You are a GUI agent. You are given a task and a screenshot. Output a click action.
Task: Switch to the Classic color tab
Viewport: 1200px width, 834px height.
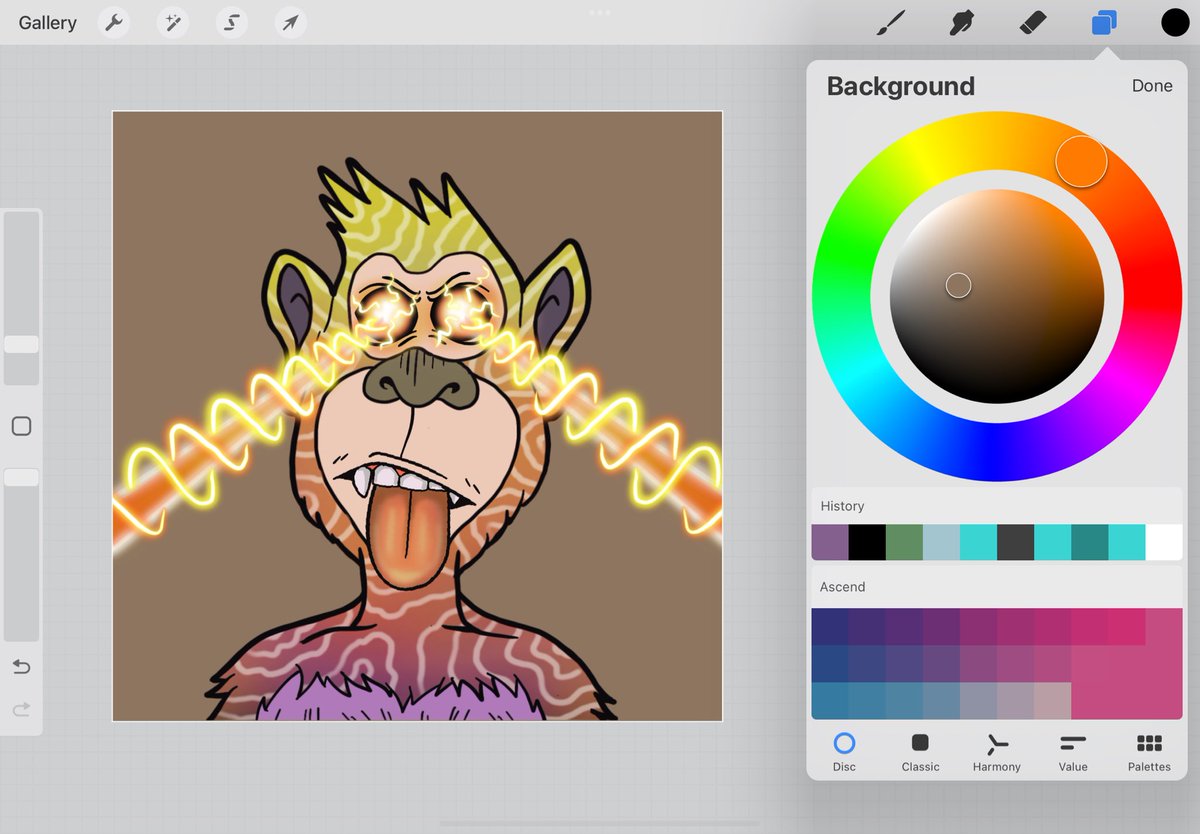point(920,752)
